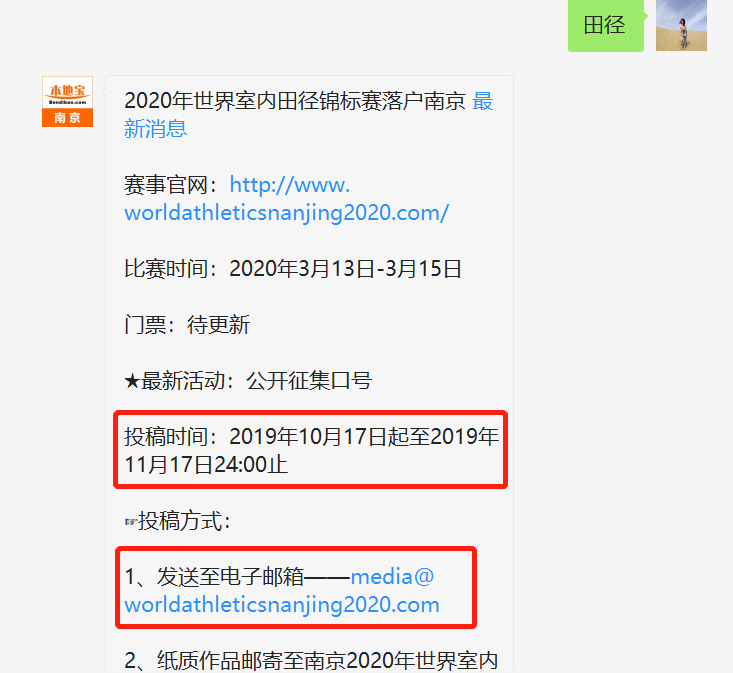
Task: Click the media@ email link
Action: [392, 577]
